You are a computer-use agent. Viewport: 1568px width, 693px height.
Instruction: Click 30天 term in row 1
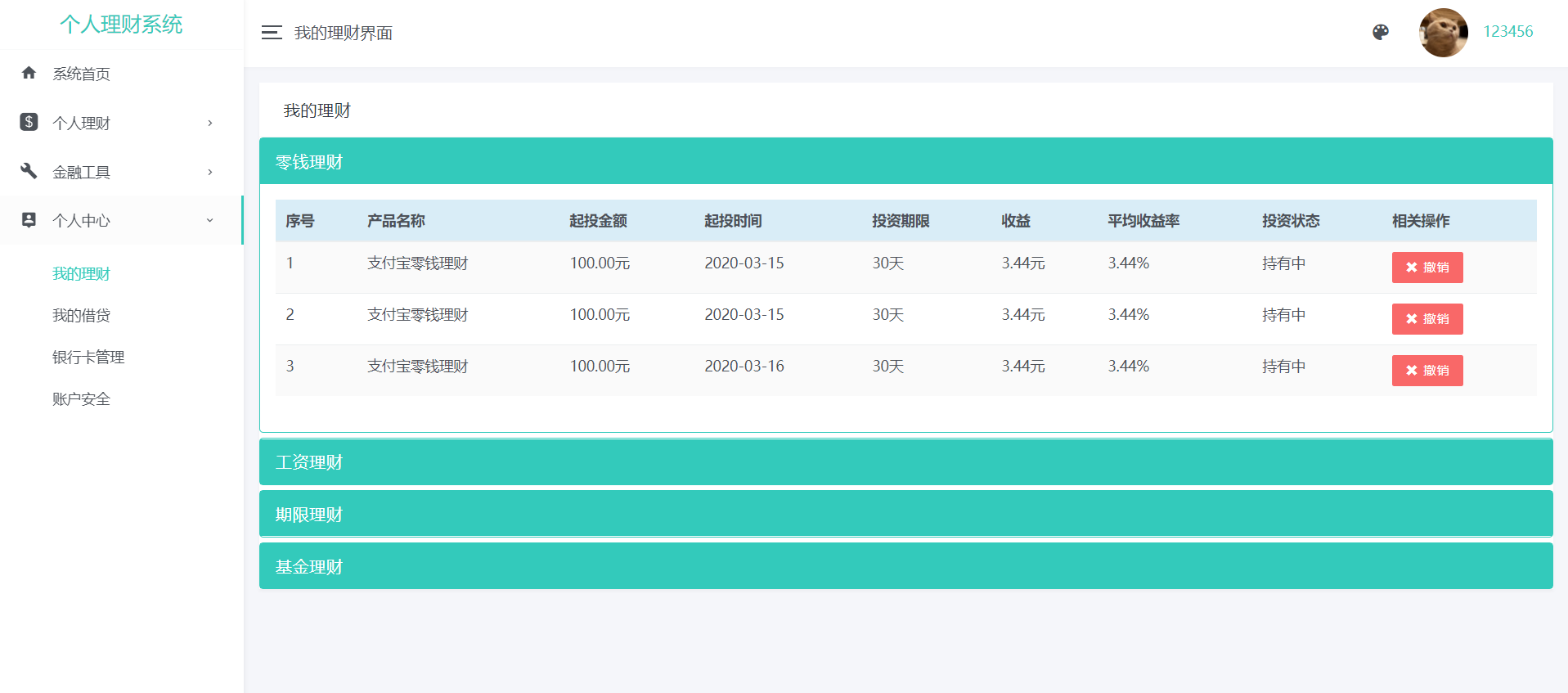pyautogui.click(x=887, y=263)
